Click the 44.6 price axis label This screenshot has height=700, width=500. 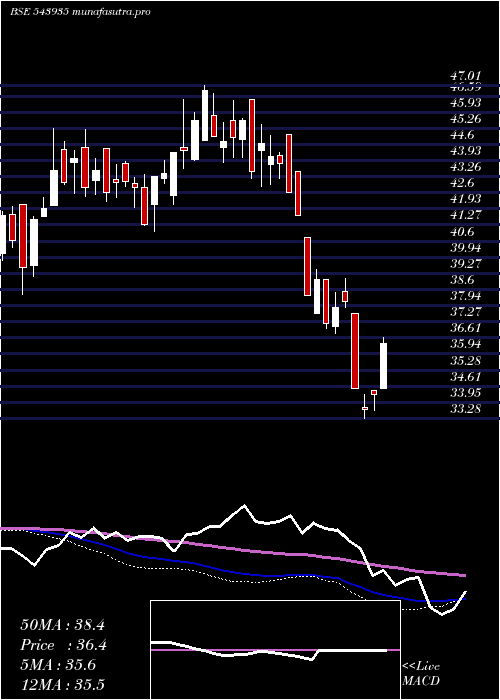click(462, 135)
